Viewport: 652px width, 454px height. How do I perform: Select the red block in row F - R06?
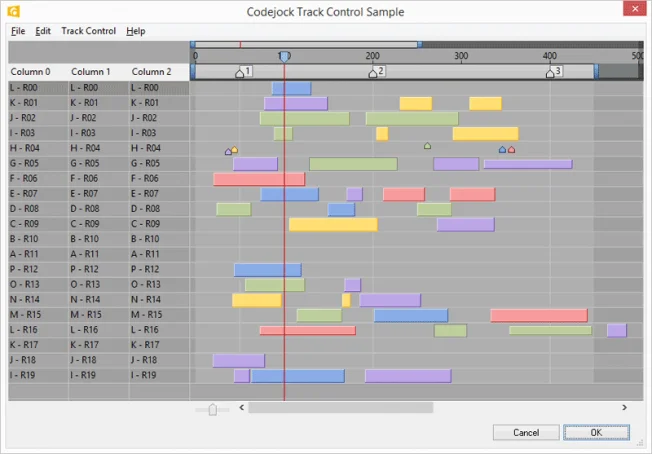tap(258, 179)
